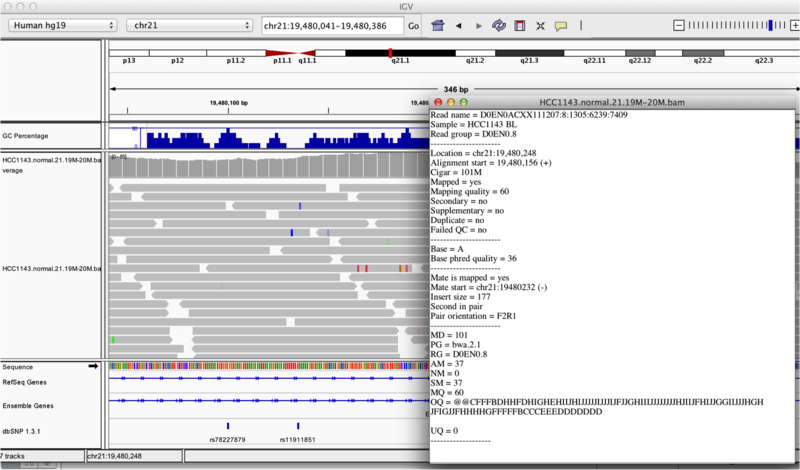
Task: Click the blue zoom level slider marker
Action: pyautogui.click(x=770, y=24)
